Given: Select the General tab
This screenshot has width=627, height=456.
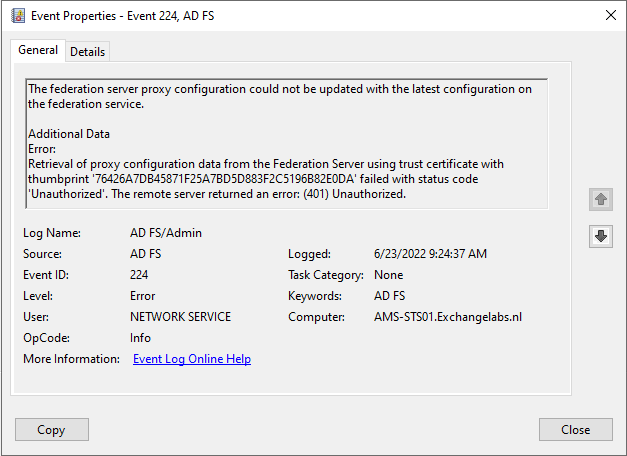Looking at the screenshot, I should (38, 51).
